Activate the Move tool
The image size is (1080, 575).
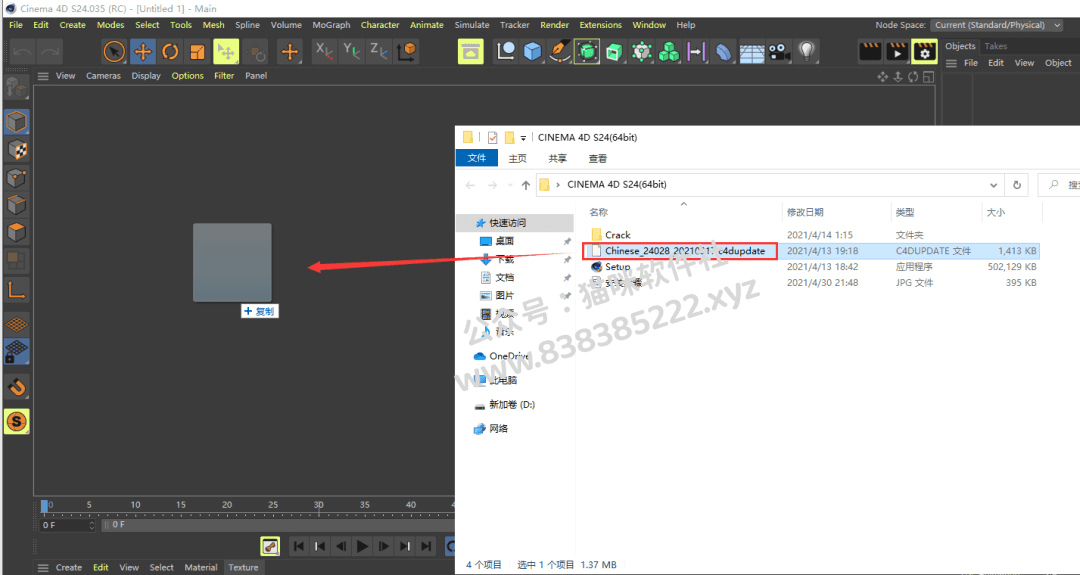tap(143, 52)
